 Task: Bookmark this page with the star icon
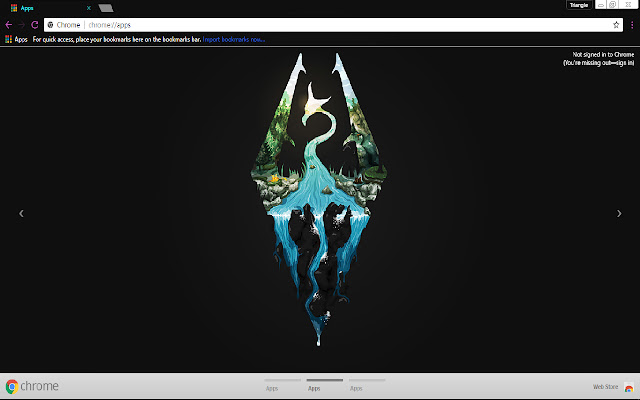(616, 25)
